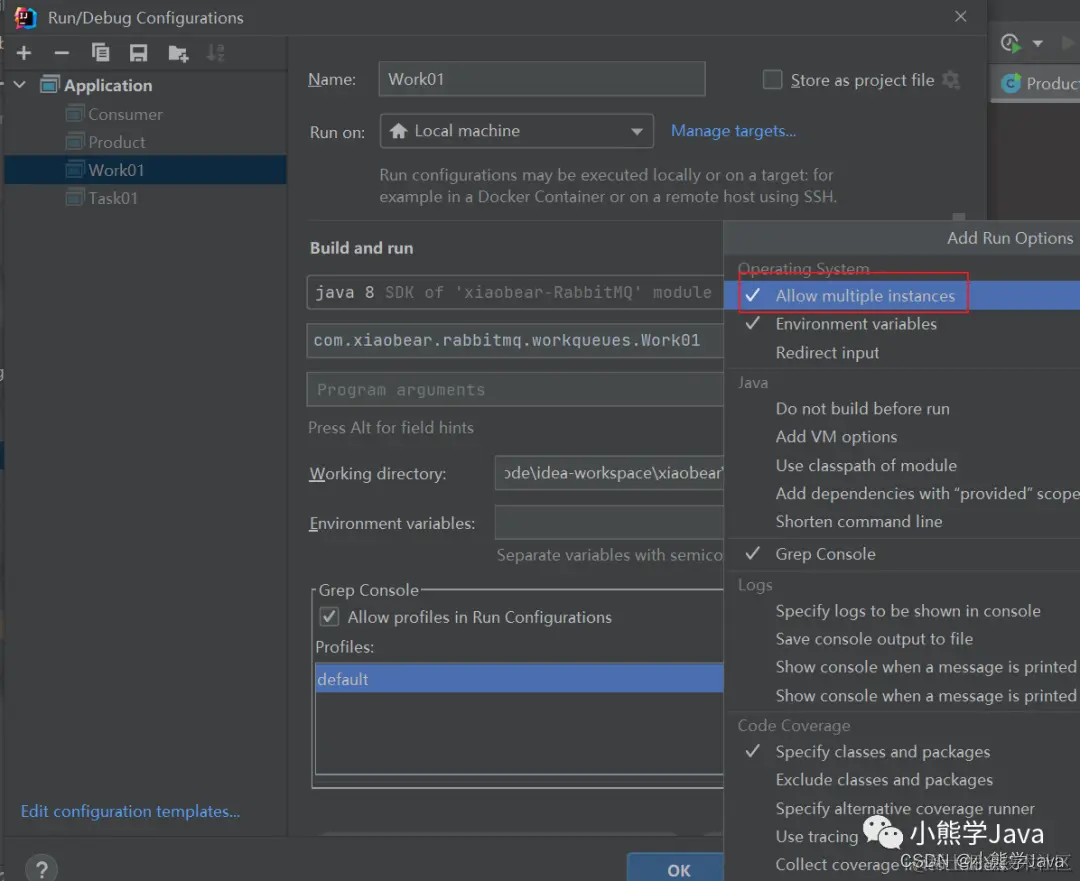
Task: Toggle Allow multiple instances option
Action: (x=902, y=296)
